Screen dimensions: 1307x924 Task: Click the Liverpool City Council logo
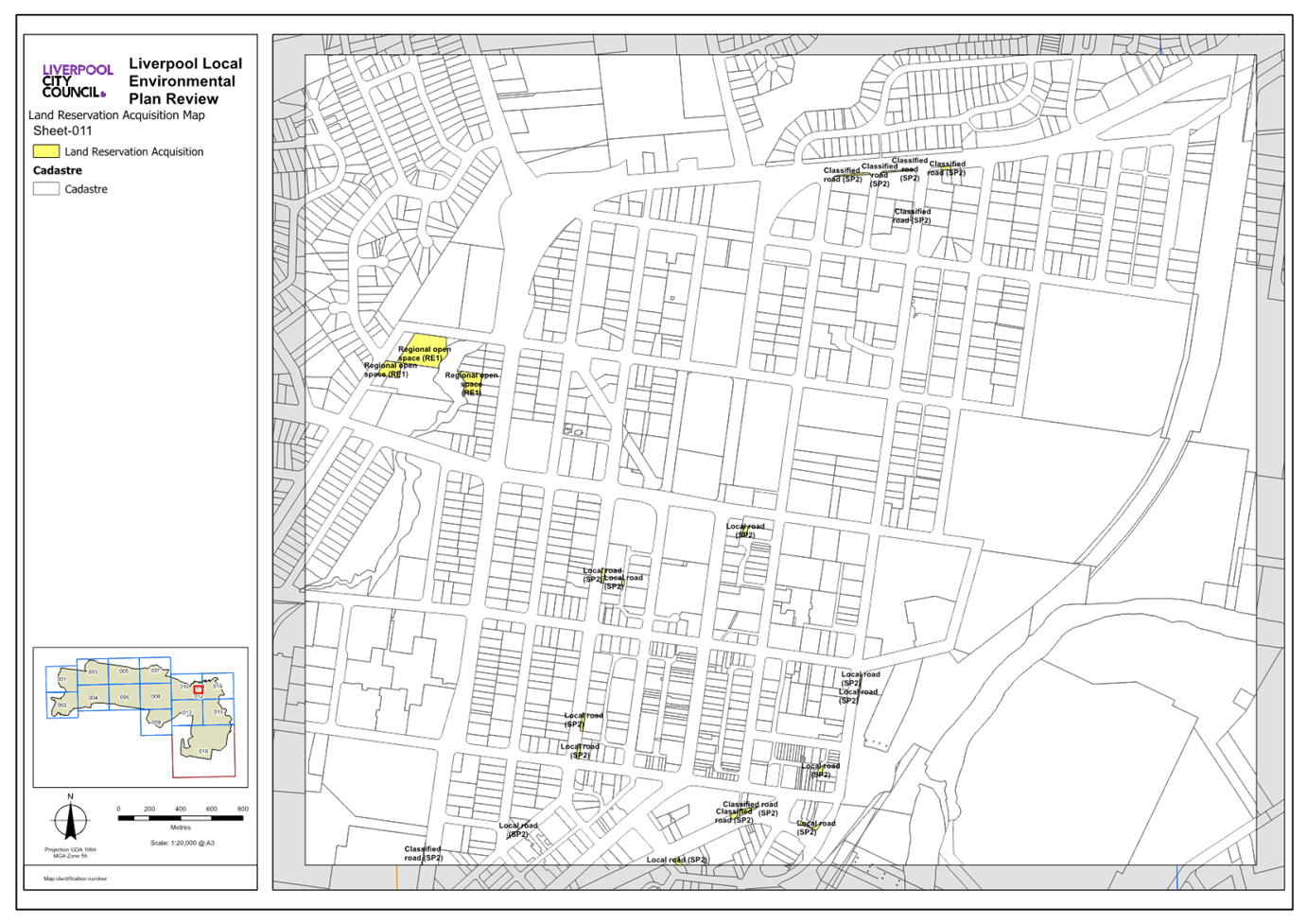(78, 80)
